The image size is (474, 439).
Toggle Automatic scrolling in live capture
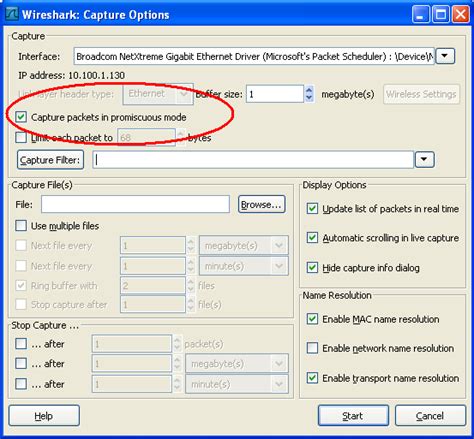click(x=312, y=238)
